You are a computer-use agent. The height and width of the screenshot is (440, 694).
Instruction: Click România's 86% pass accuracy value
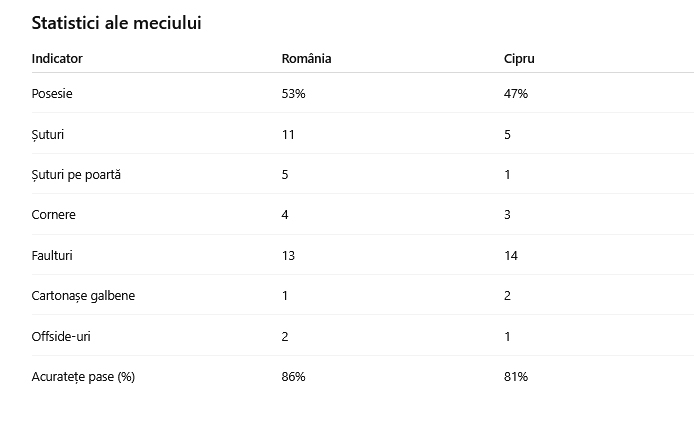(293, 377)
